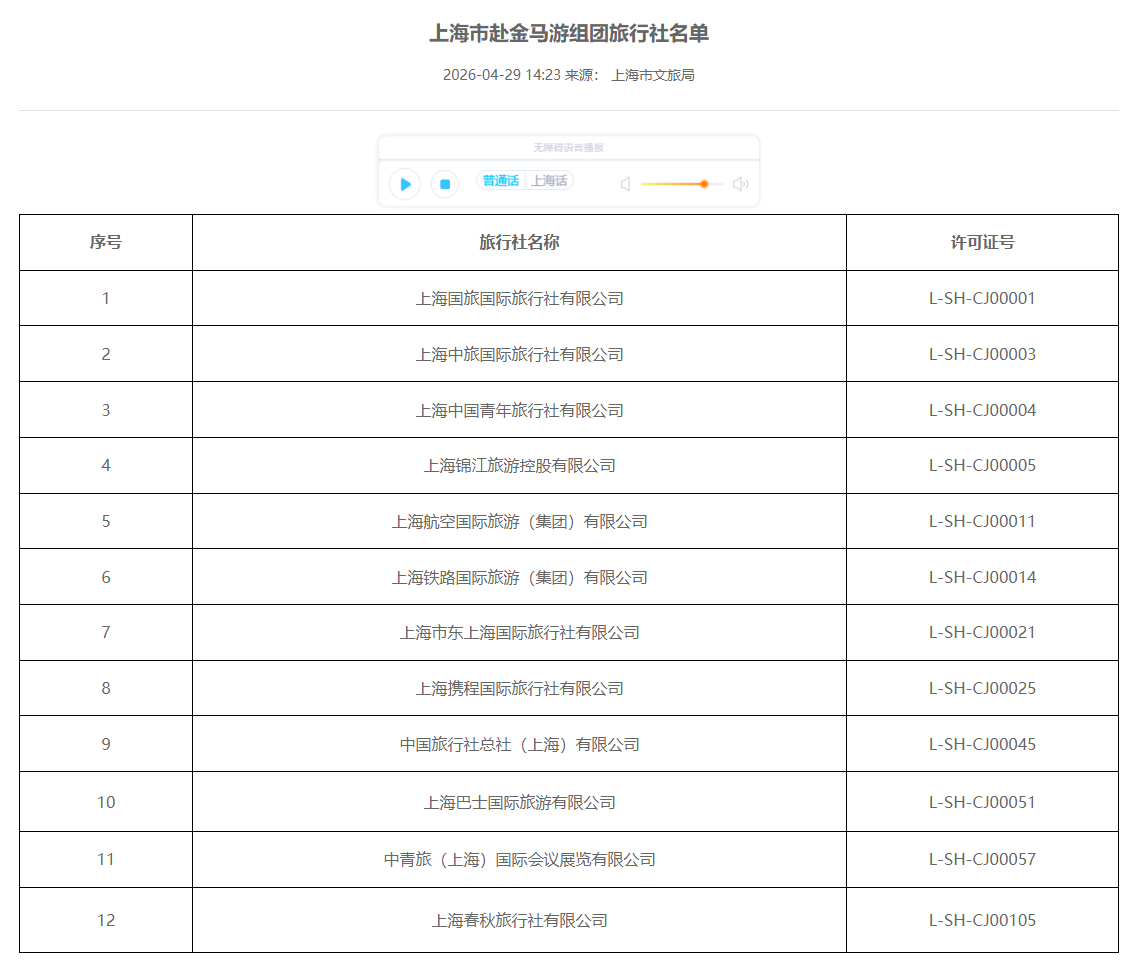Click the orange volume slider handle
Screen dimensions: 1127x968
[704, 184]
